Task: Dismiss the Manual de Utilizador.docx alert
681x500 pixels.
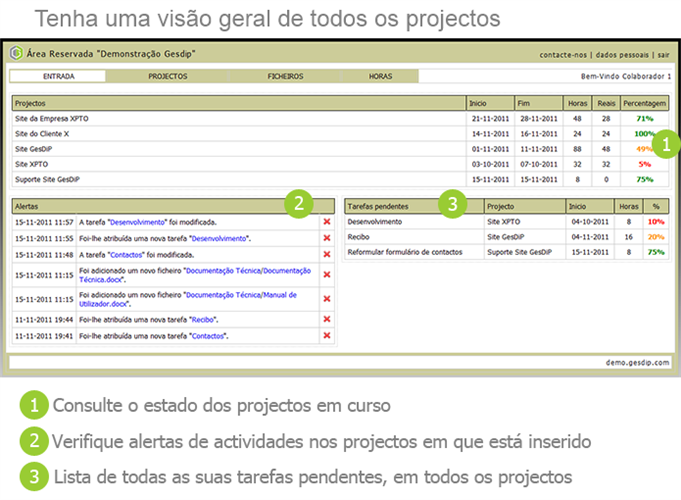Action: tap(327, 299)
